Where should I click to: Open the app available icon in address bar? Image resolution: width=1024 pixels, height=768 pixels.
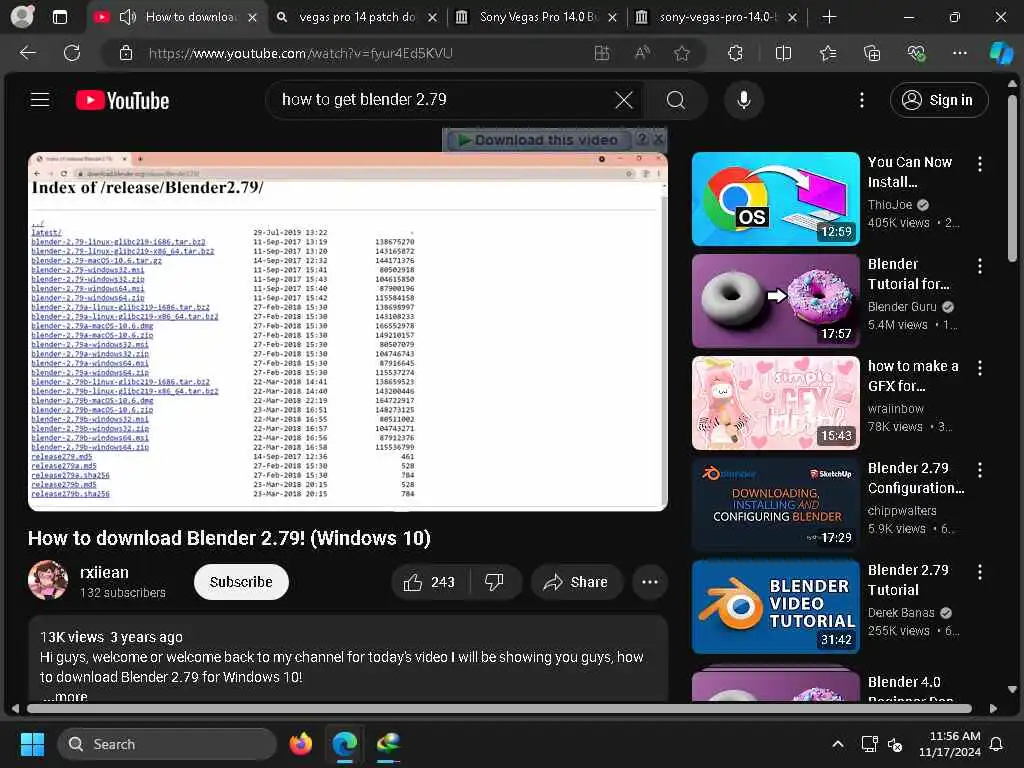click(x=602, y=53)
